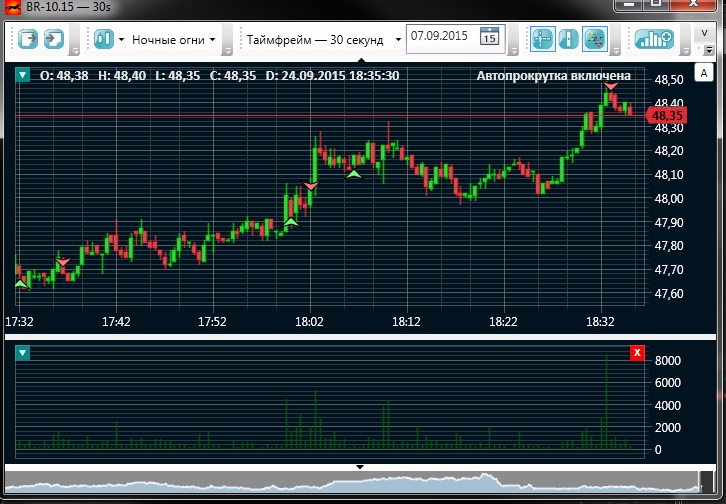Select the green buy marker near 18:00
The height and width of the screenshot is (504, 726).
click(x=291, y=222)
